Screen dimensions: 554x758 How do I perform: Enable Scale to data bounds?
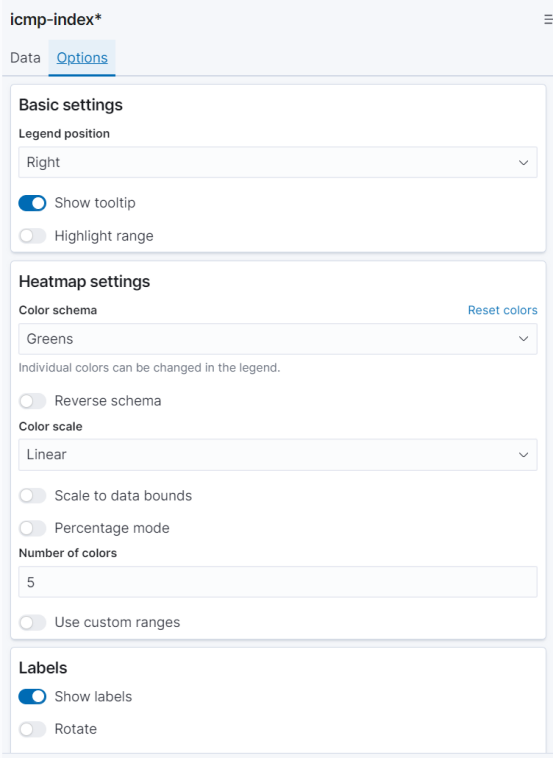[x=32, y=496]
